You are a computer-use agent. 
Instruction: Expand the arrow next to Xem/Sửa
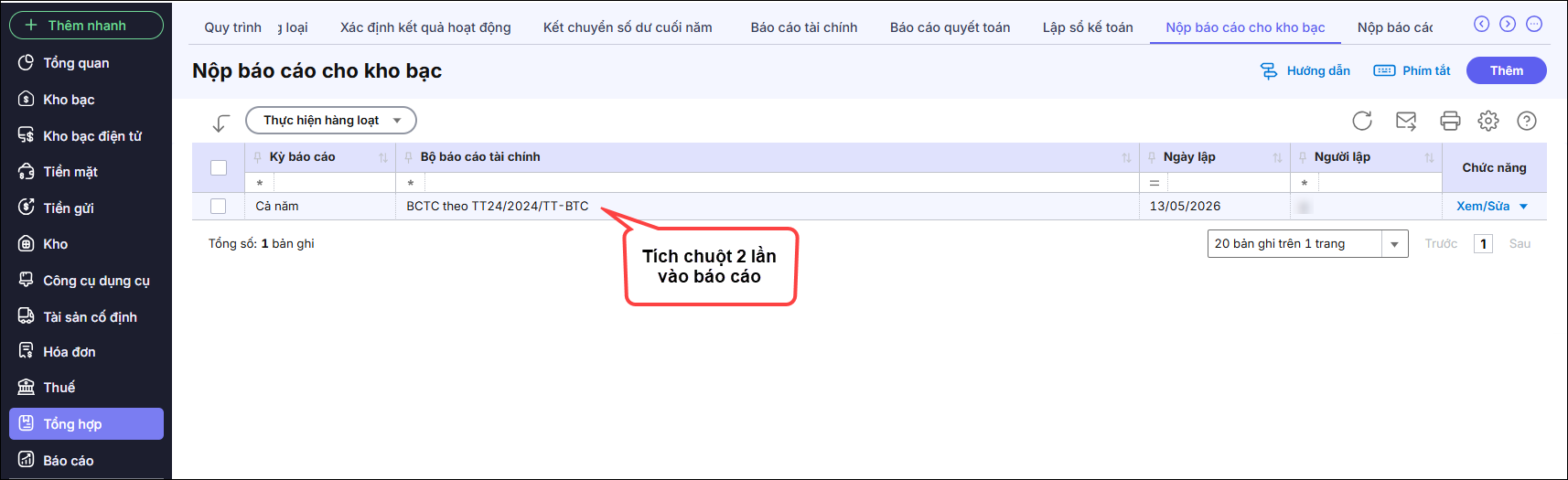(1524, 207)
